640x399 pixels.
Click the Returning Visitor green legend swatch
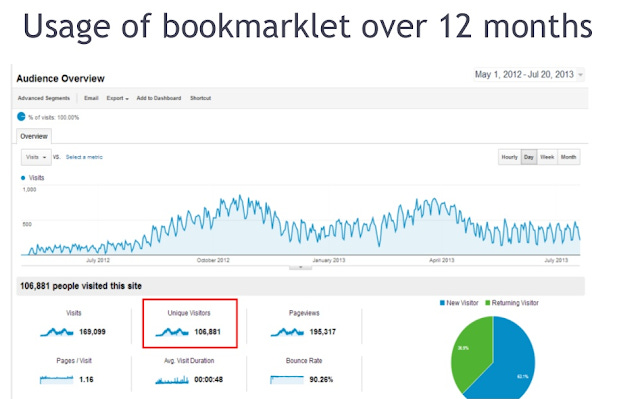487,303
